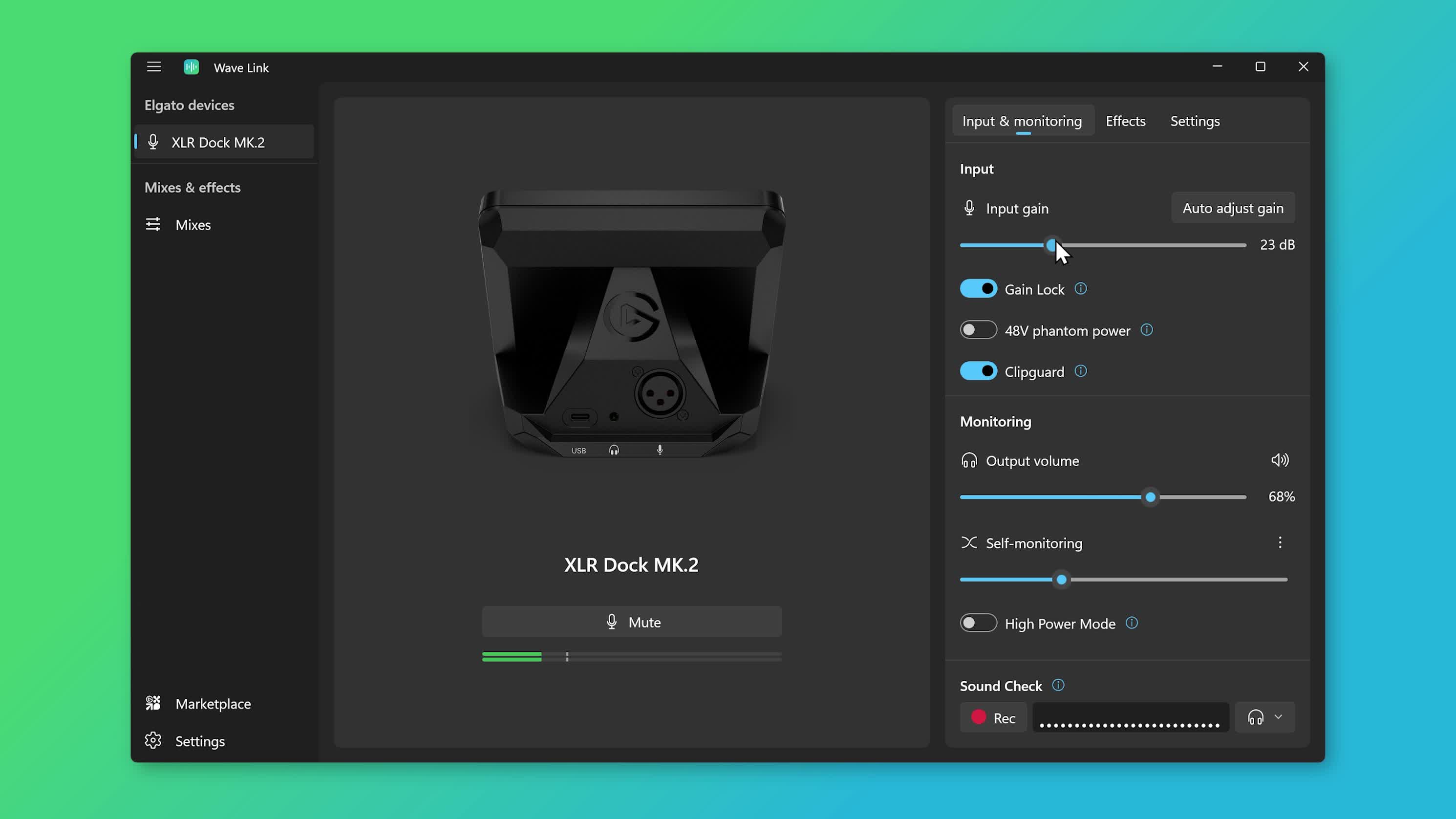Click the Output volume slider handle
This screenshot has height=819, width=1456.
[x=1150, y=497]
